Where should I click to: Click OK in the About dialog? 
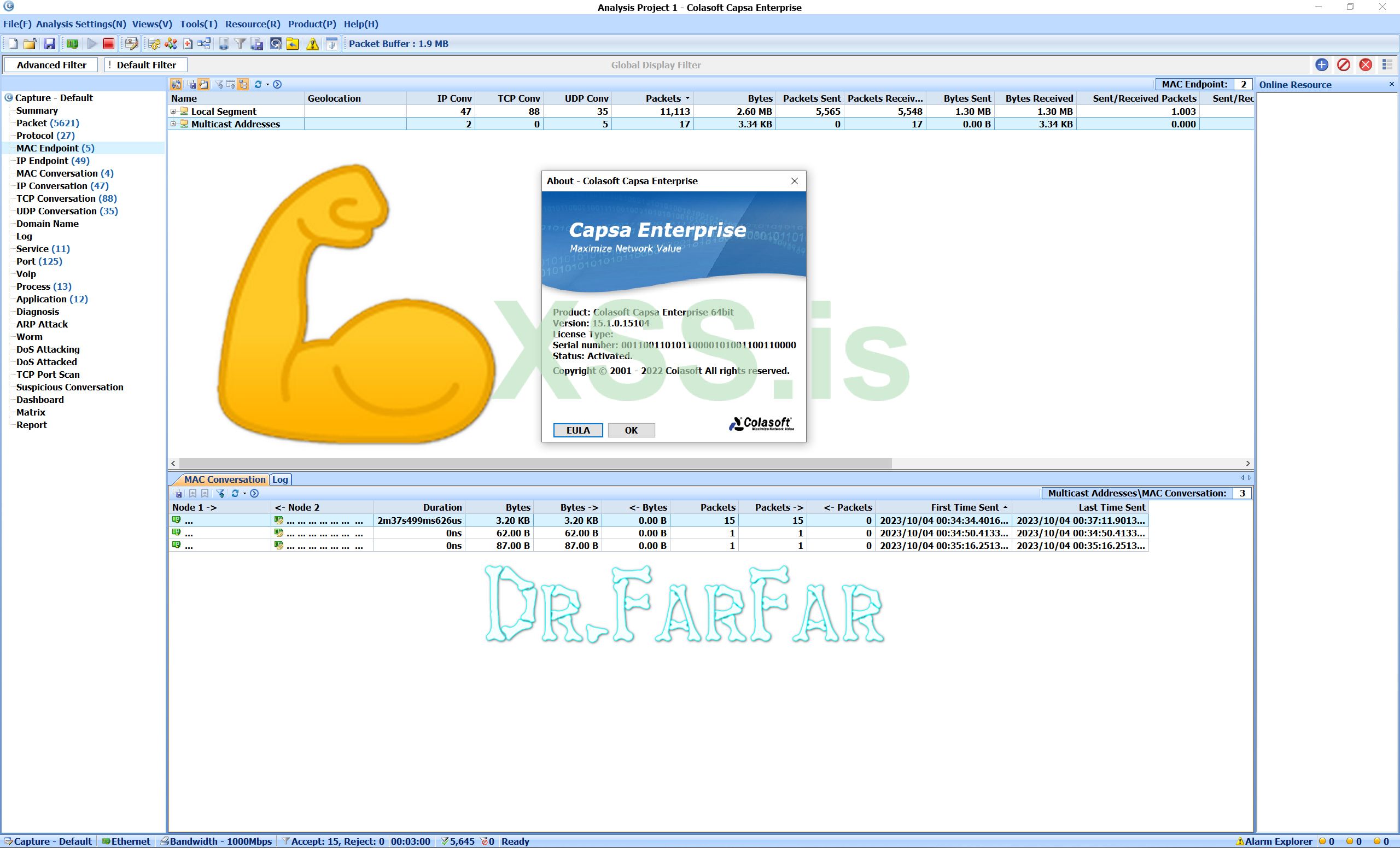(x=631, y=430)
